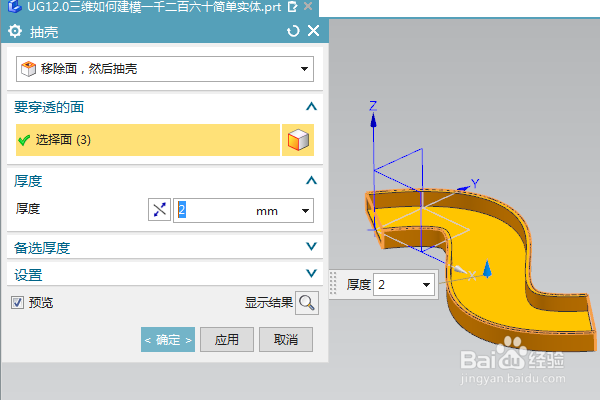Click the shell type icon in dropdown
The width and height of the screenshot is (600, 400).
click(x=28, y=69)
